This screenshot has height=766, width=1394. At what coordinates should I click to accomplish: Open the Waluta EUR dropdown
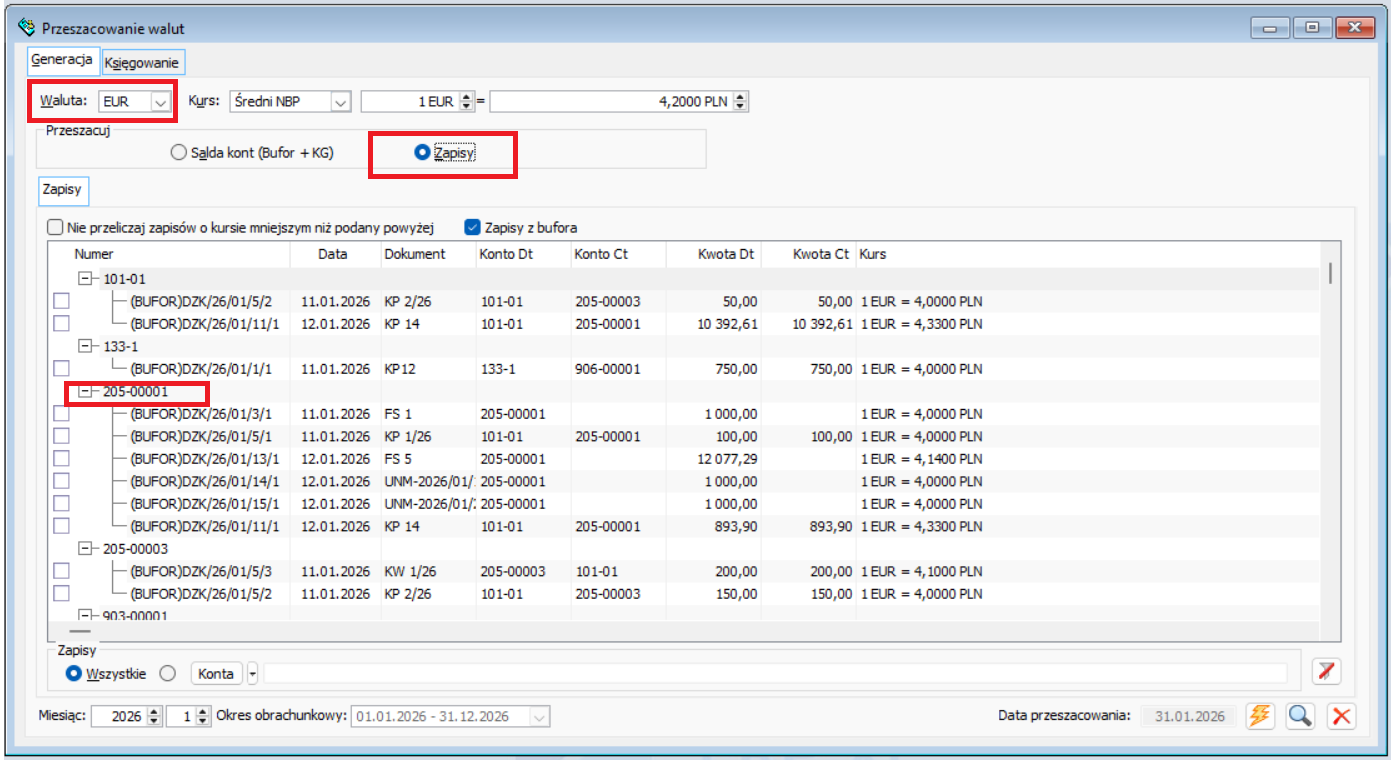click(159, 102)
